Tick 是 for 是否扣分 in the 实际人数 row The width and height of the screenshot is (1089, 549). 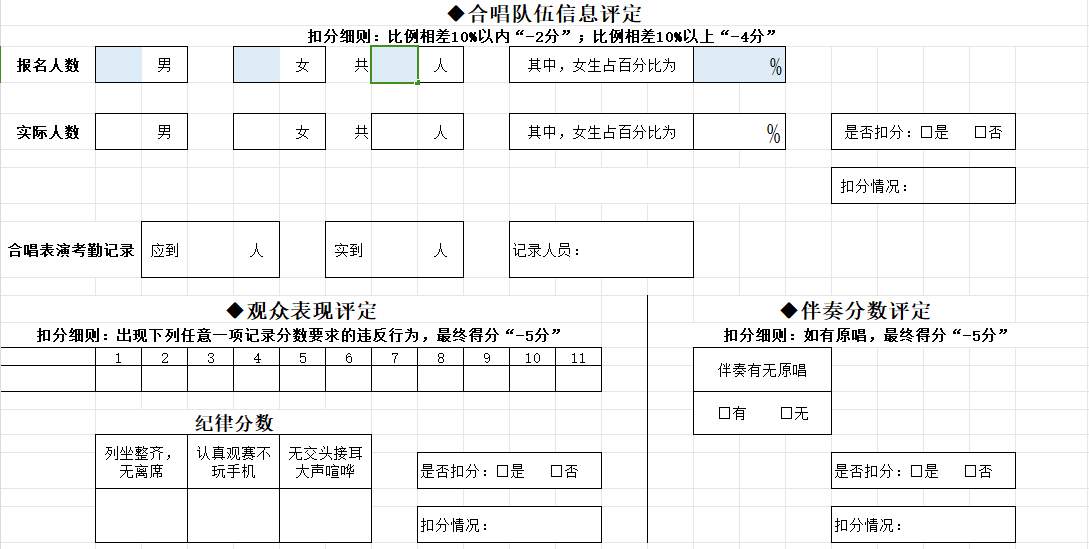click(x=926, y=132)
